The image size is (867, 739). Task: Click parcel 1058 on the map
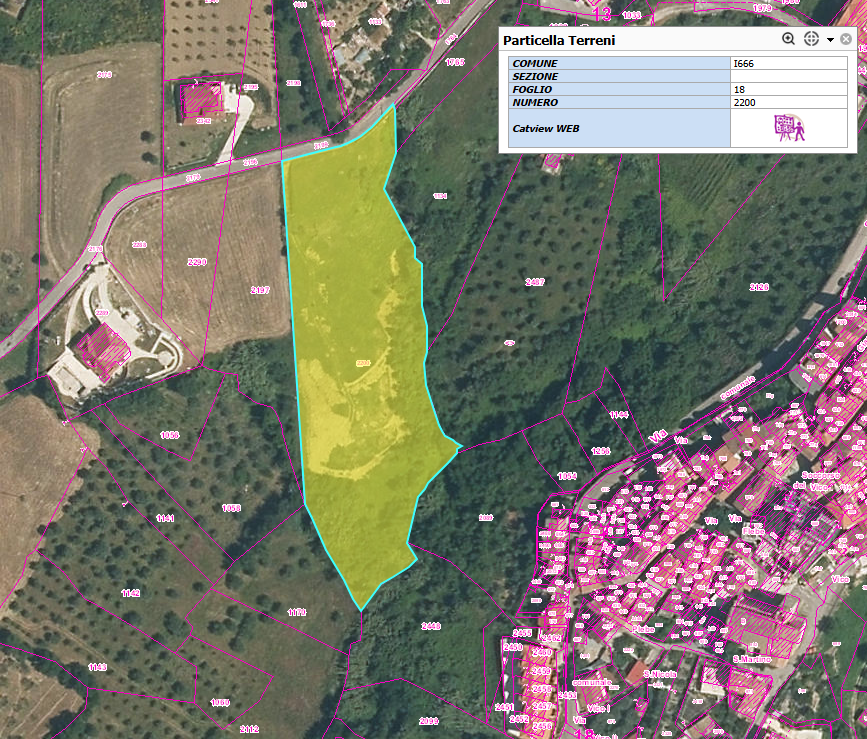pos(231,508)
